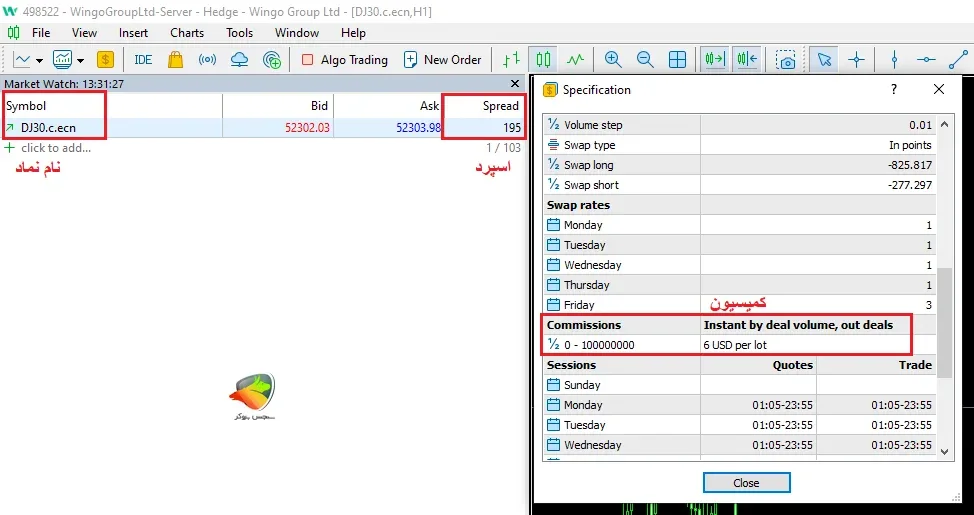Tile chart windows with grid icon

pos(677,60)
